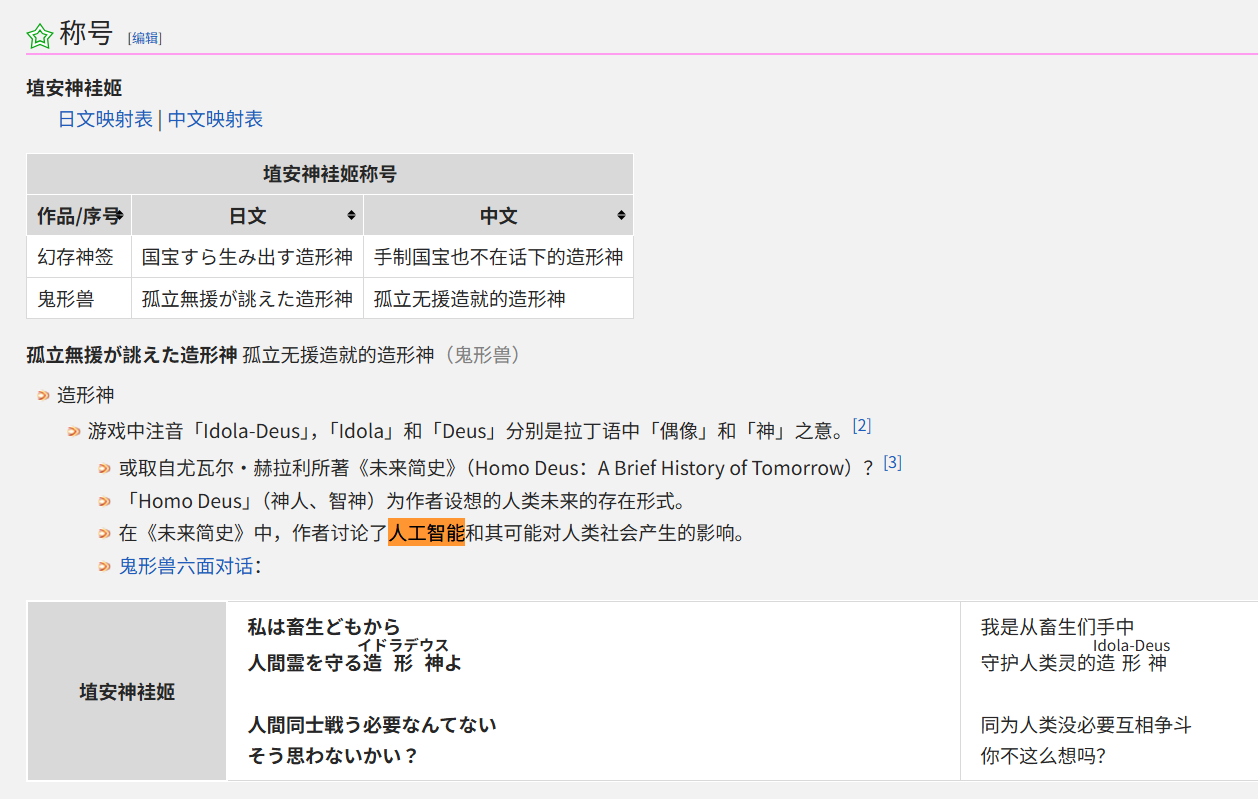Open the 编辑 link next to 称号
Image resolution: width=1258 pixels, height=799 pixels.
(x=143, y=38)
